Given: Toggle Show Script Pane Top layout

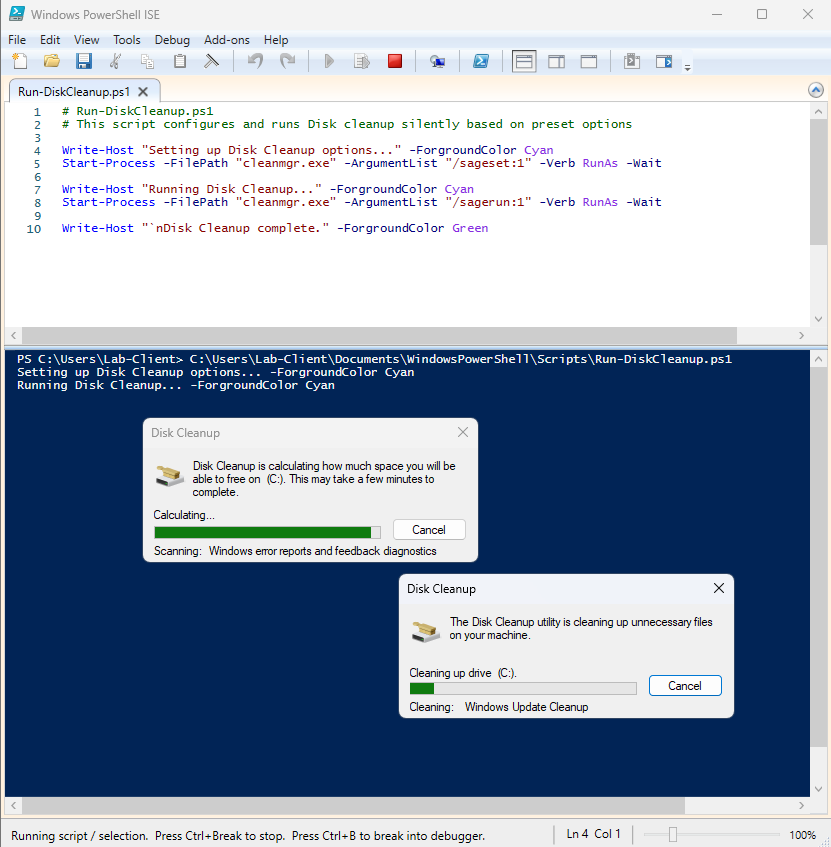Looking at the screenshot, I should click(x=523, y=61).
